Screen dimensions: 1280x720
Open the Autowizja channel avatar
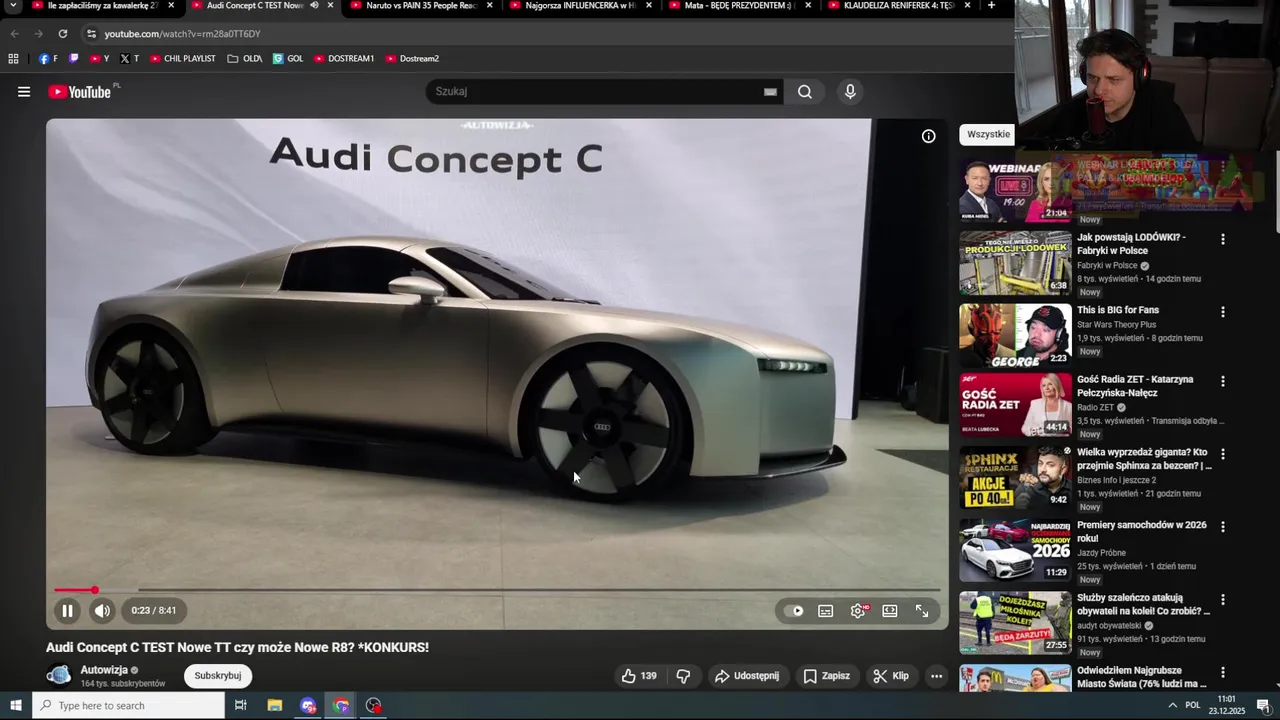tap(59, 676)
